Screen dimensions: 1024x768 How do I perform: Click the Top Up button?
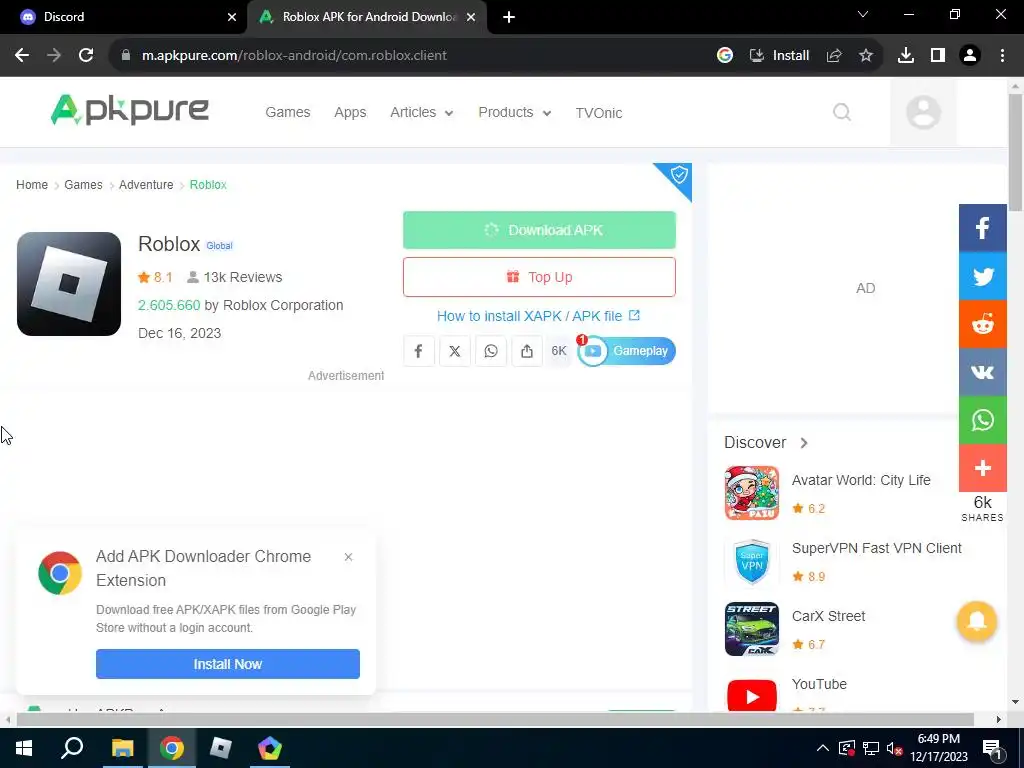(x=539, y=277)
